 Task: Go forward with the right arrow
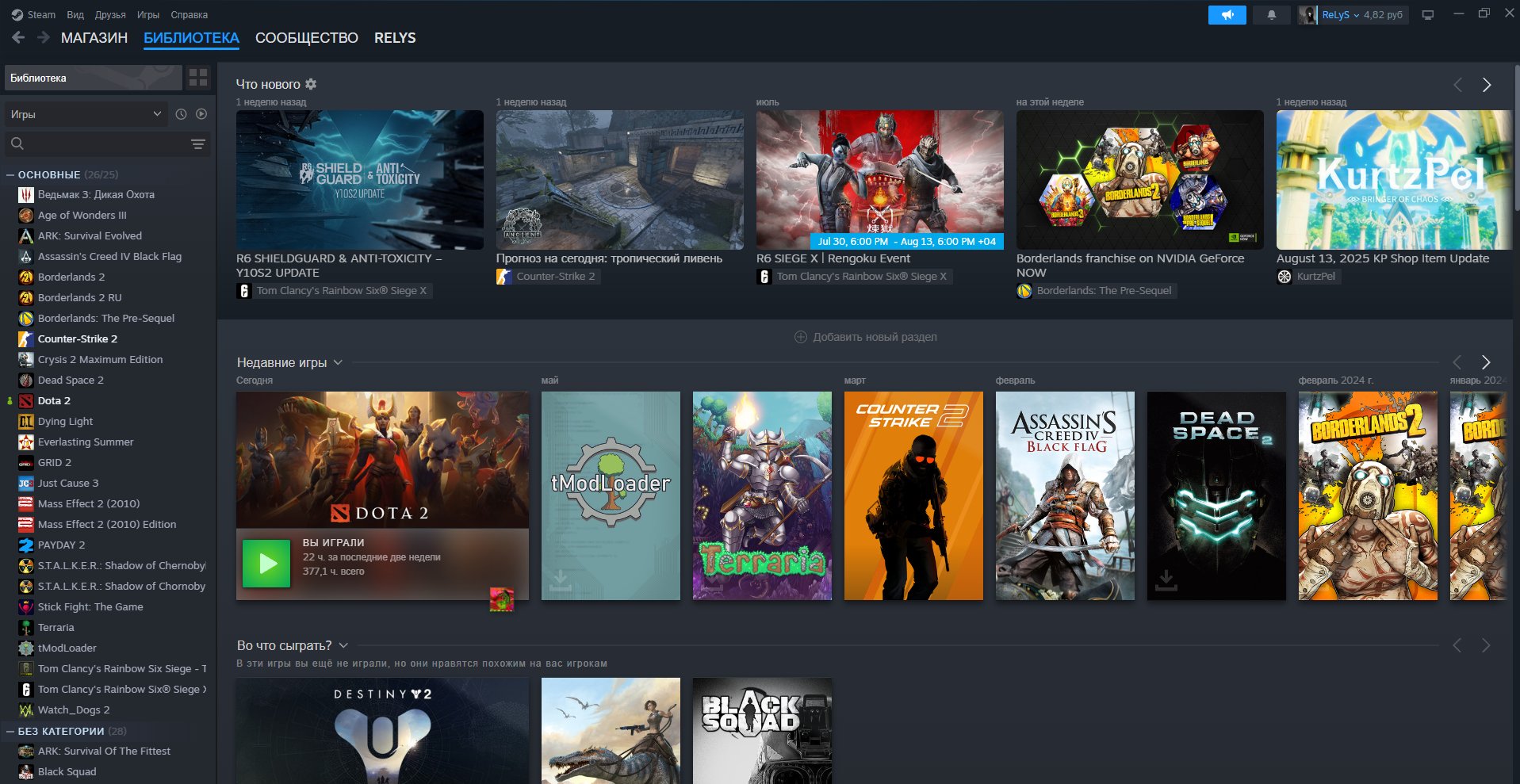click(44, 37)
